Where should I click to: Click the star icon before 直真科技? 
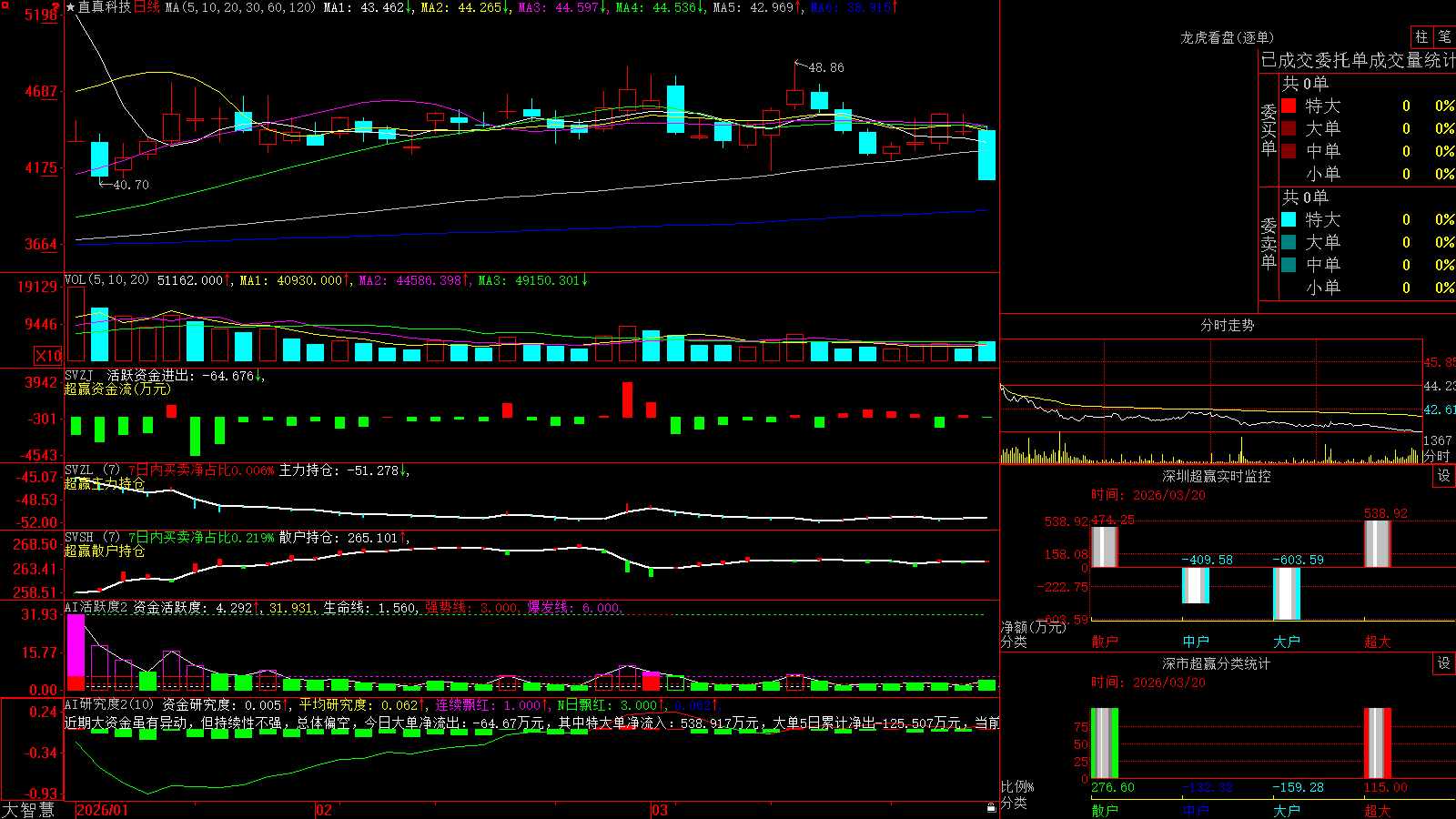tap(71, 7)
